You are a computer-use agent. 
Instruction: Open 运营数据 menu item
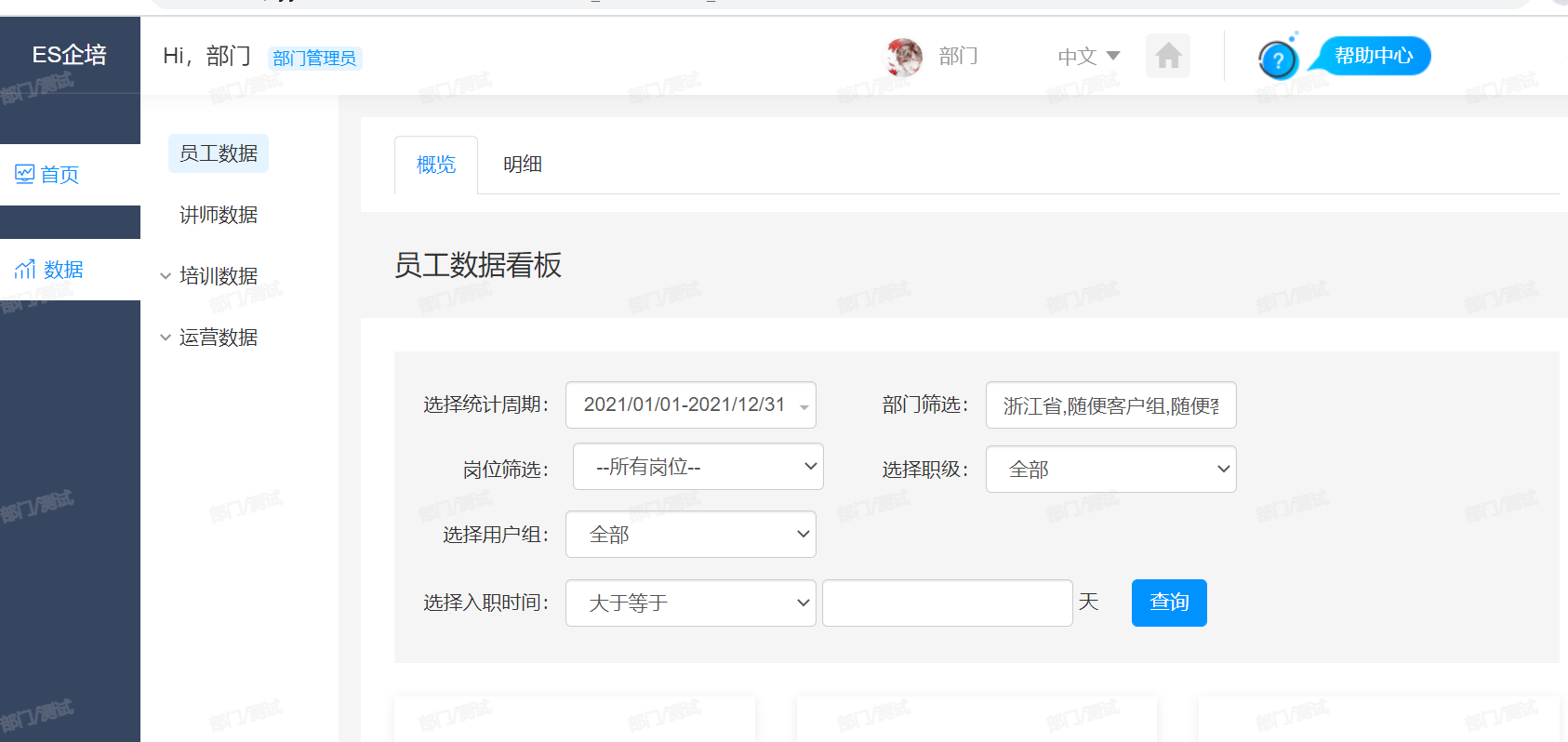coord(219,338)
